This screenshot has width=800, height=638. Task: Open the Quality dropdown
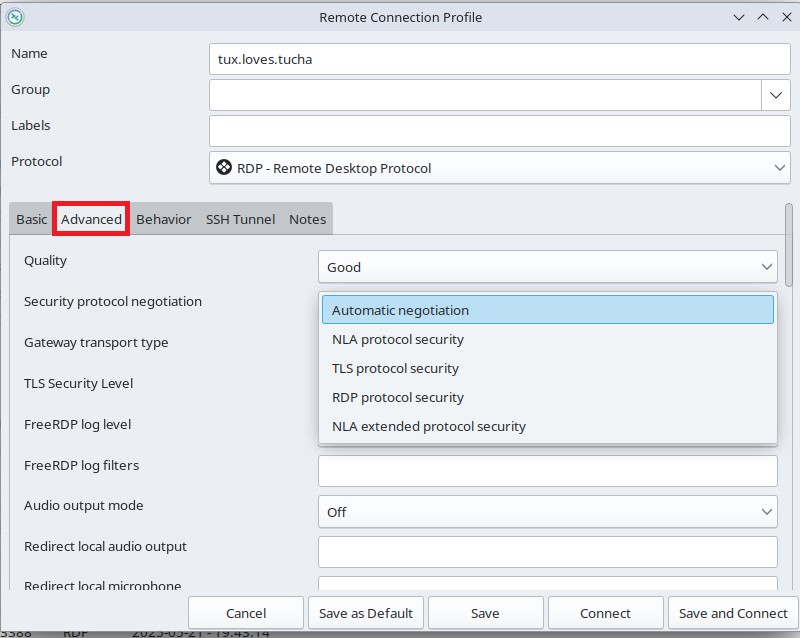pyautogui.click(x=547, y=267)
